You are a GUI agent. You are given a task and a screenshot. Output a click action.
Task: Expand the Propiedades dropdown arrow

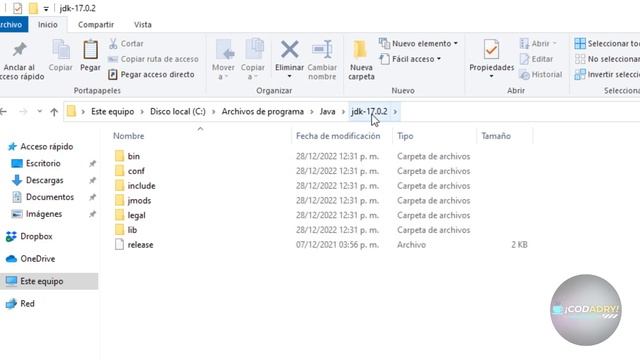click(x=491, y=76)
